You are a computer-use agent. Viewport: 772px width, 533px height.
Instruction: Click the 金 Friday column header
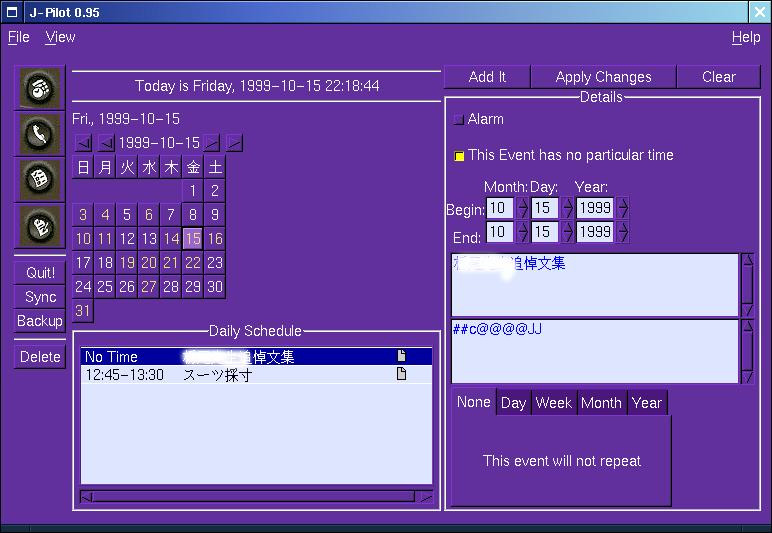(x=193, y=167)
